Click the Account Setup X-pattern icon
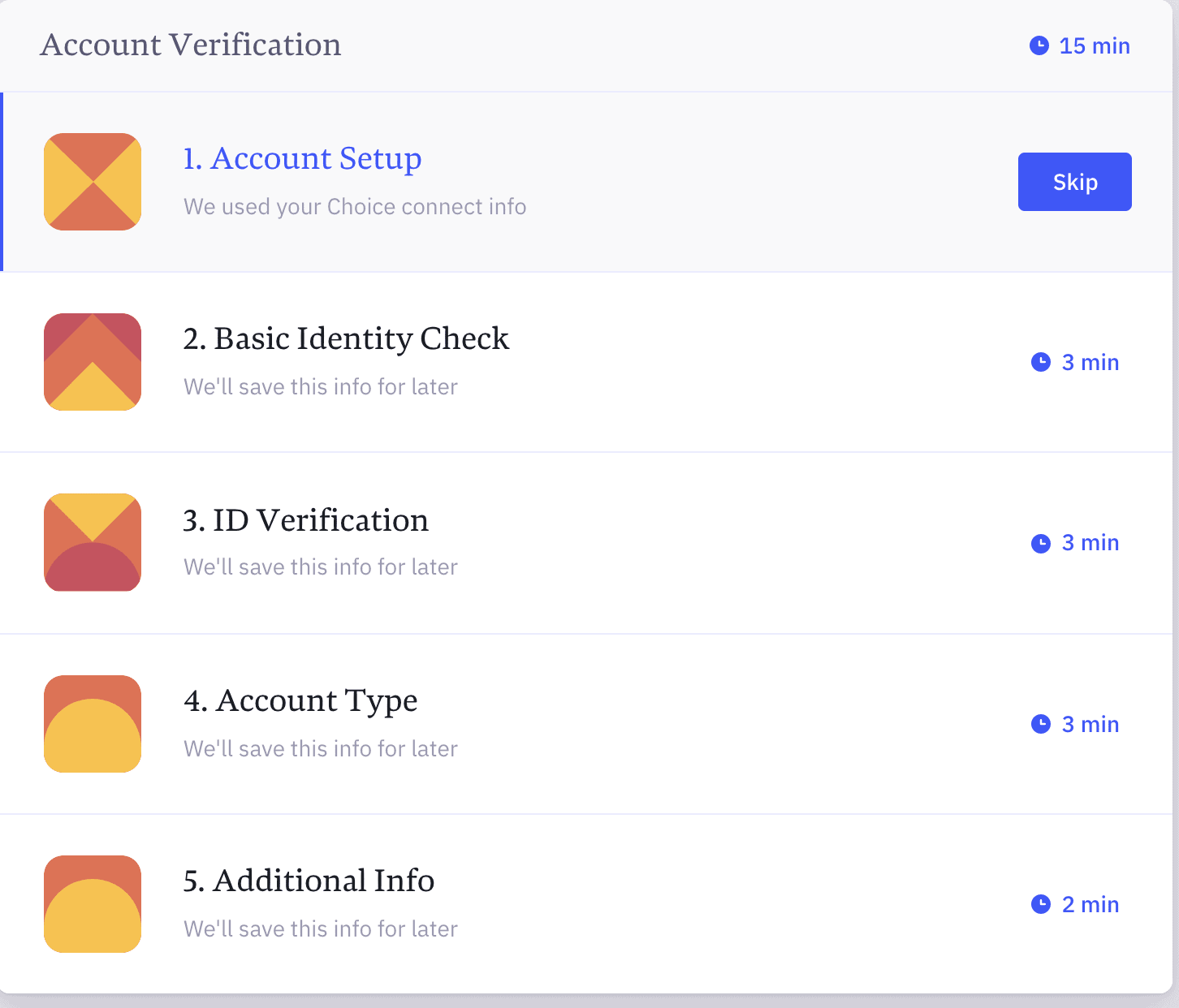Screen dimensions: 1179x1008 [93, 182]
